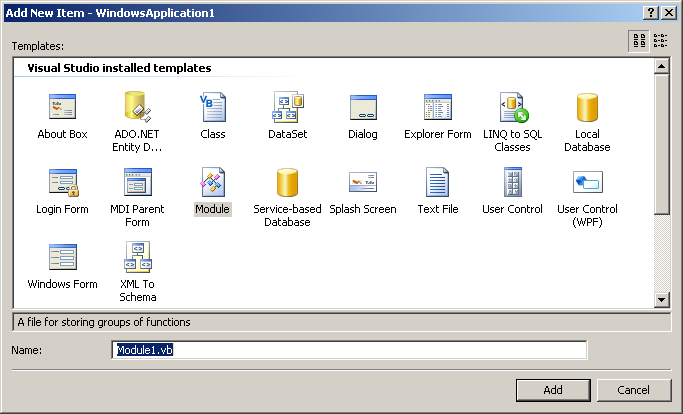Select the About Box template icon
This screenshot has height=414, width=683.
pos(62,108)
